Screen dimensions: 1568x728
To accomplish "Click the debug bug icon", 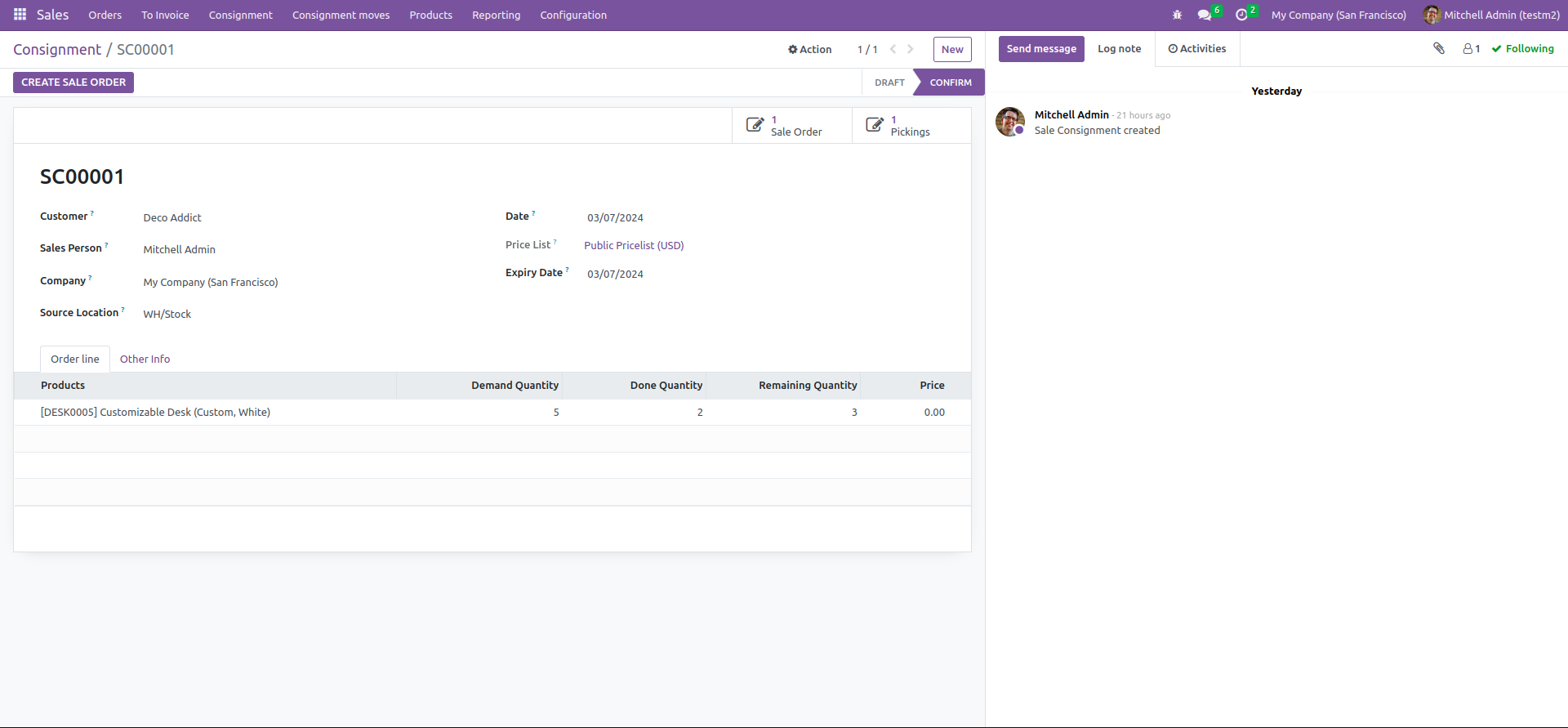I will [x=1177, y=15].
